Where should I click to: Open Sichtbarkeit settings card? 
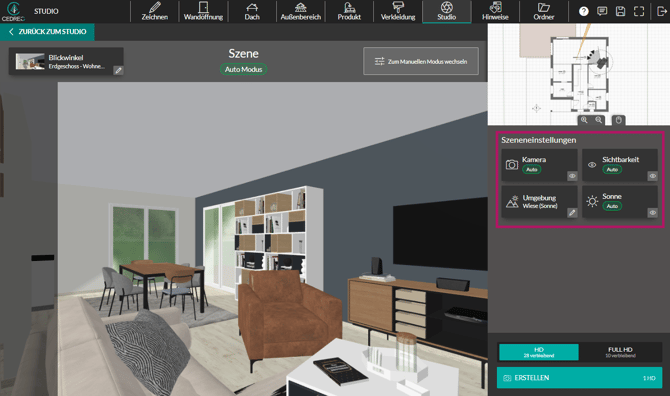620,165
